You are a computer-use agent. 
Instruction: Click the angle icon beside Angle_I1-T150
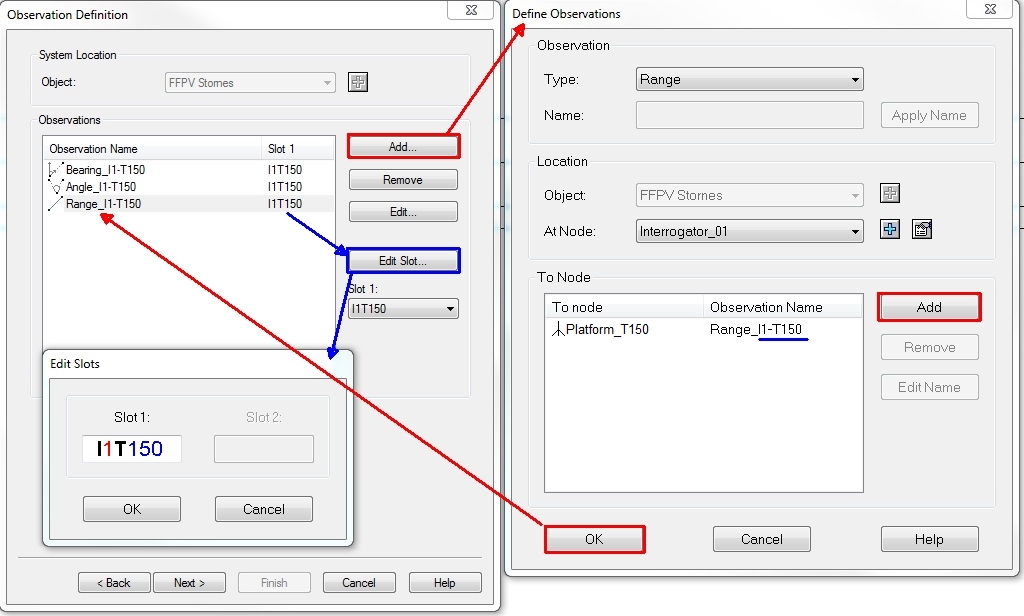click(55, 185)
